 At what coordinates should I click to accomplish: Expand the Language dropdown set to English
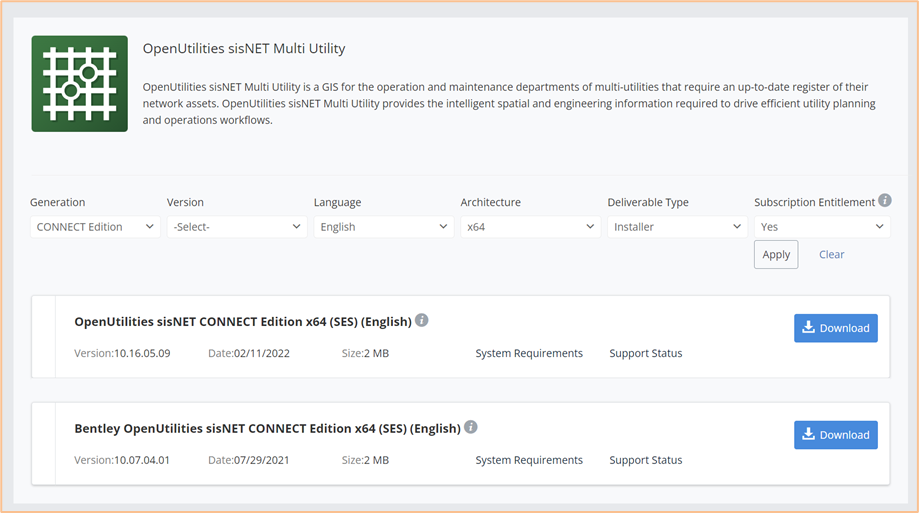(384, 227)
